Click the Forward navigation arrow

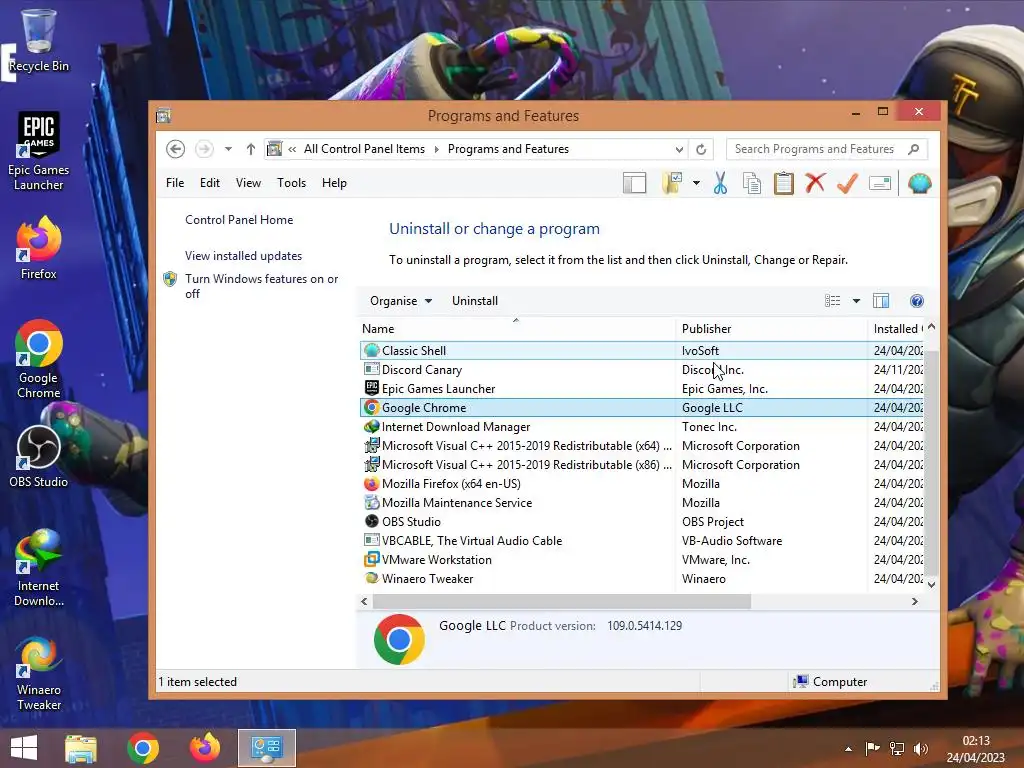(x=204, y=150)
